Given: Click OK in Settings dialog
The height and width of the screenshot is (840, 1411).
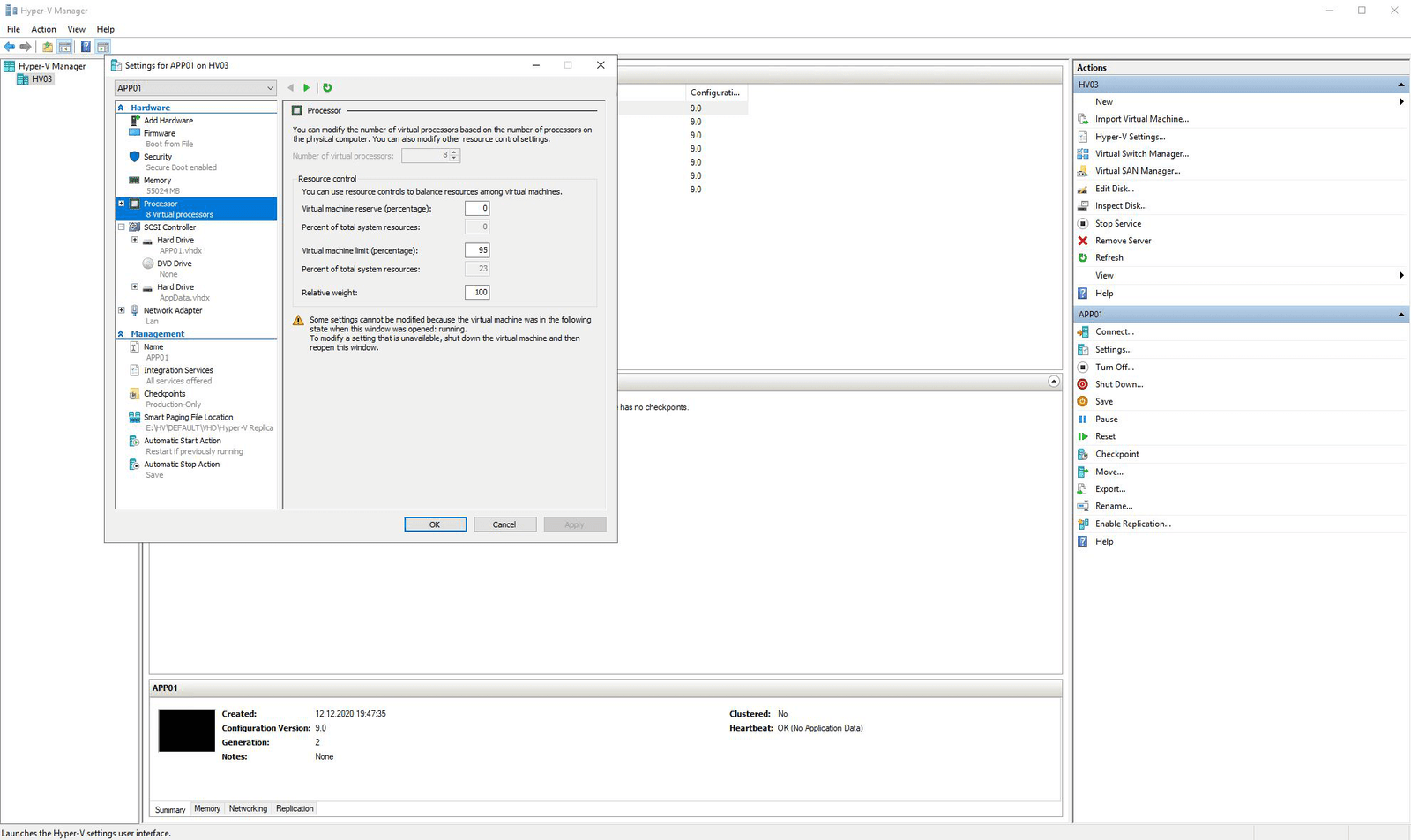Looking at the screenshot, I should (x=435, y=524).
